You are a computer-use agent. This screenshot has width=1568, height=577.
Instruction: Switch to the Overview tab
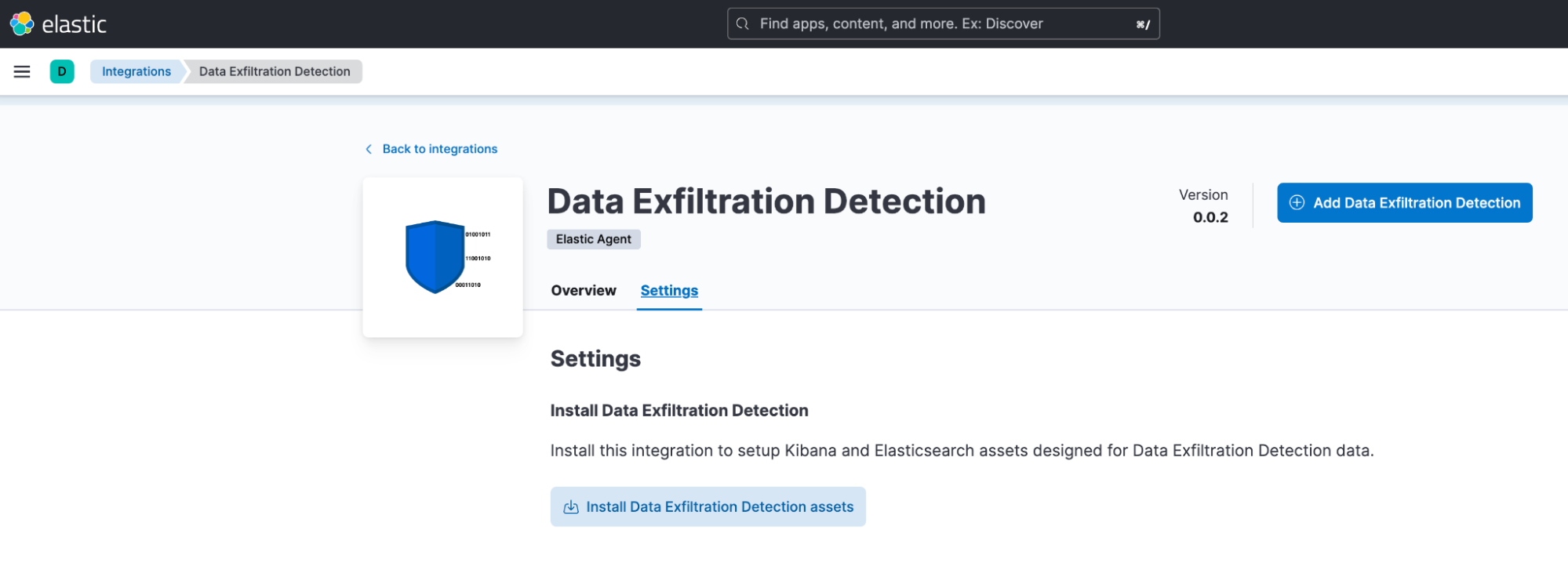coord(584,291)
